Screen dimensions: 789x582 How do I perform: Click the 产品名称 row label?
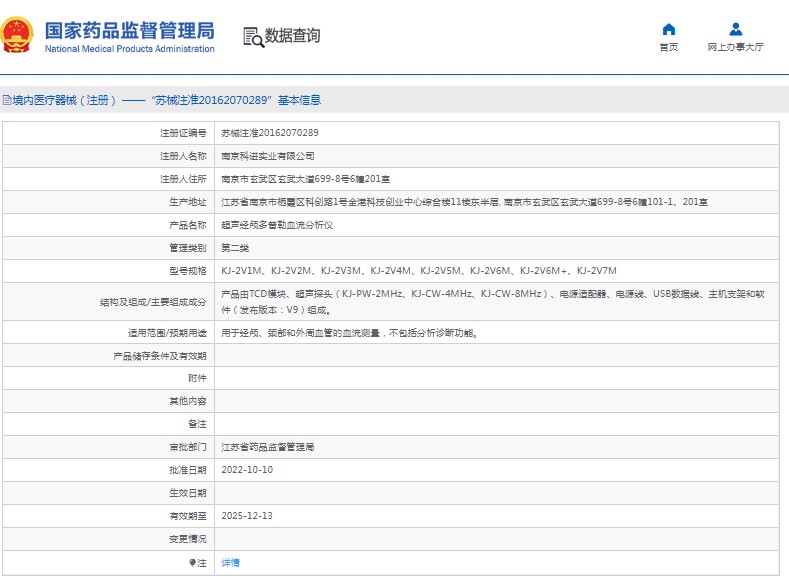(188, 225)
